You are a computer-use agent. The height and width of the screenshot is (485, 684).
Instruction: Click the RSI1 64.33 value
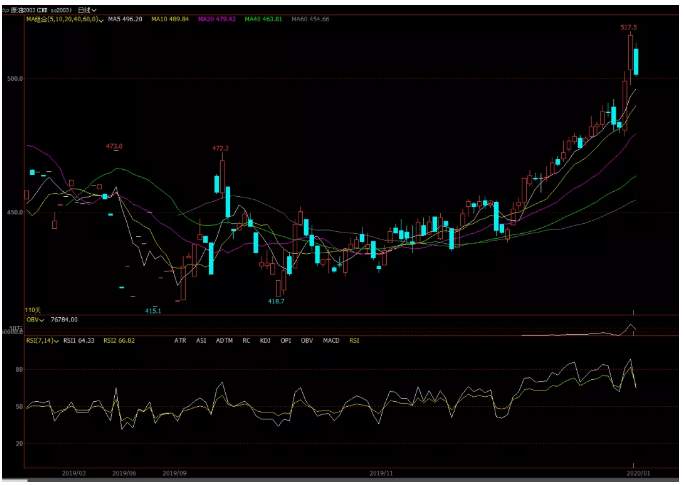click(79, 340)
